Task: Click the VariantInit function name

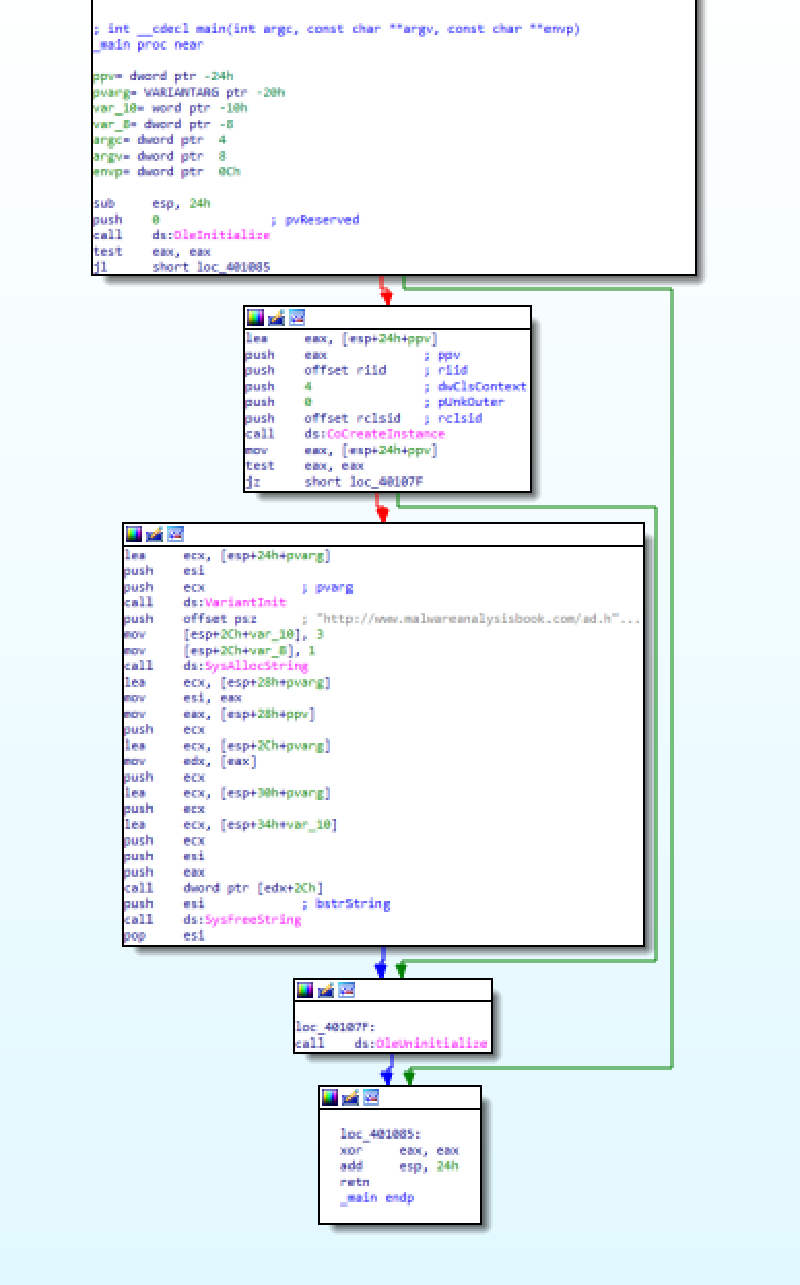Action: (x=245, y=602)
